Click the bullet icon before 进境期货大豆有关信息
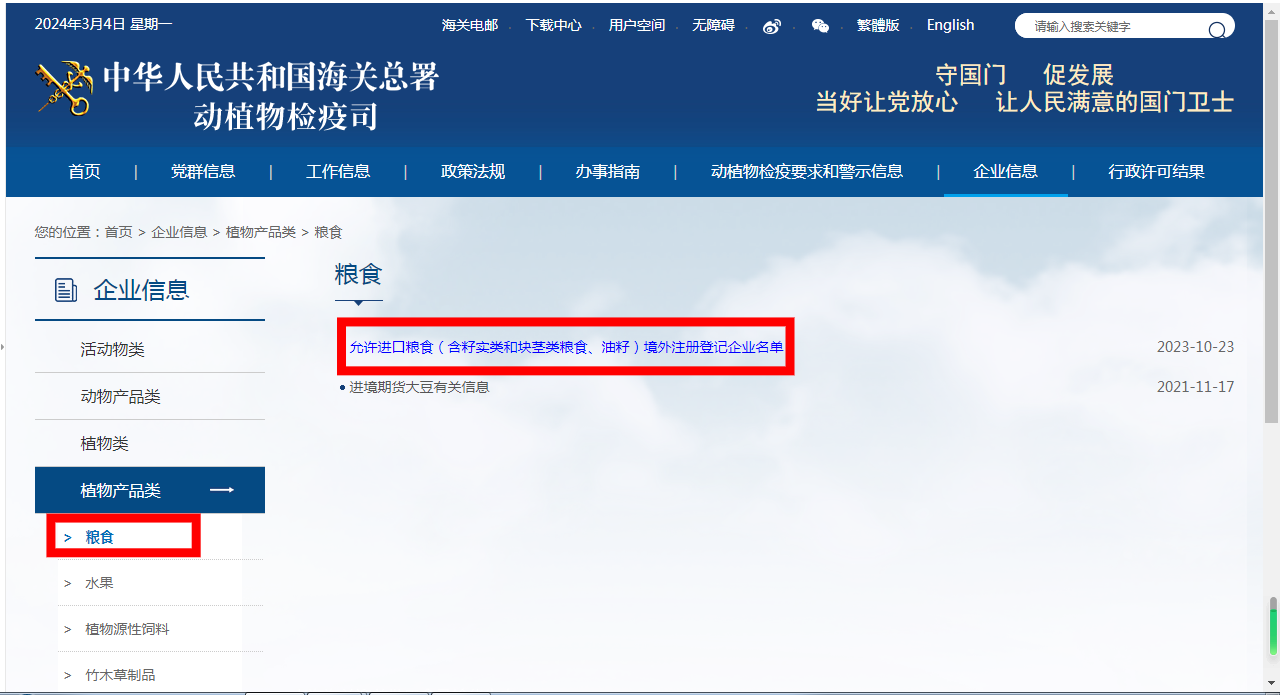The width and height of the screenshot is (1280, 695). (x=340, y=387)
